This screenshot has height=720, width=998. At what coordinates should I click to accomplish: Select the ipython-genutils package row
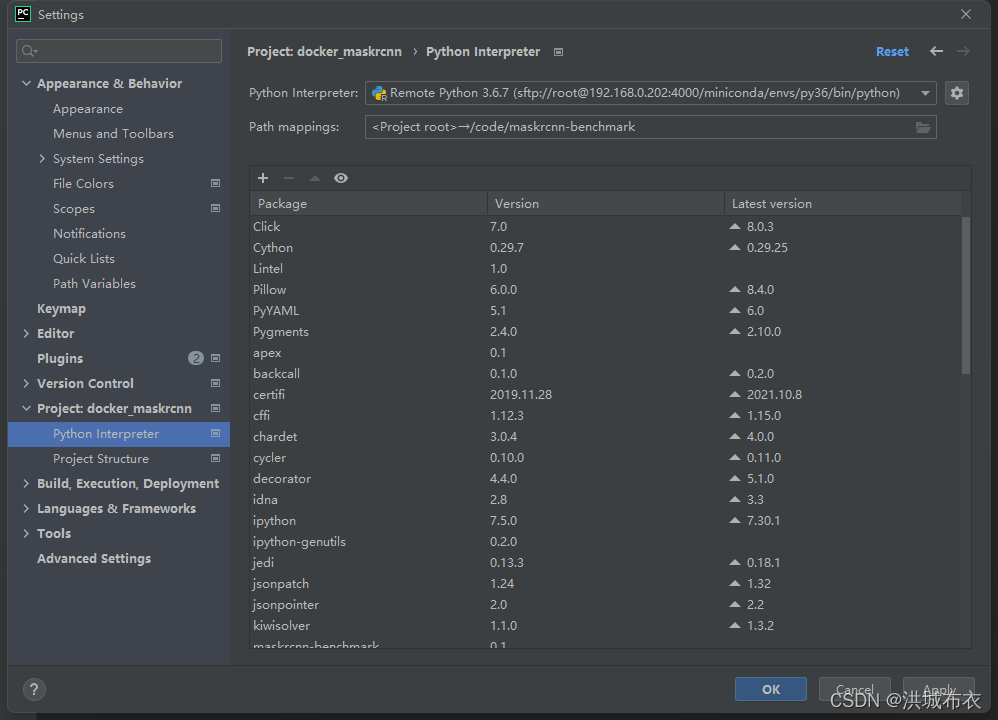pyautogui.click(x=605, y=542)
